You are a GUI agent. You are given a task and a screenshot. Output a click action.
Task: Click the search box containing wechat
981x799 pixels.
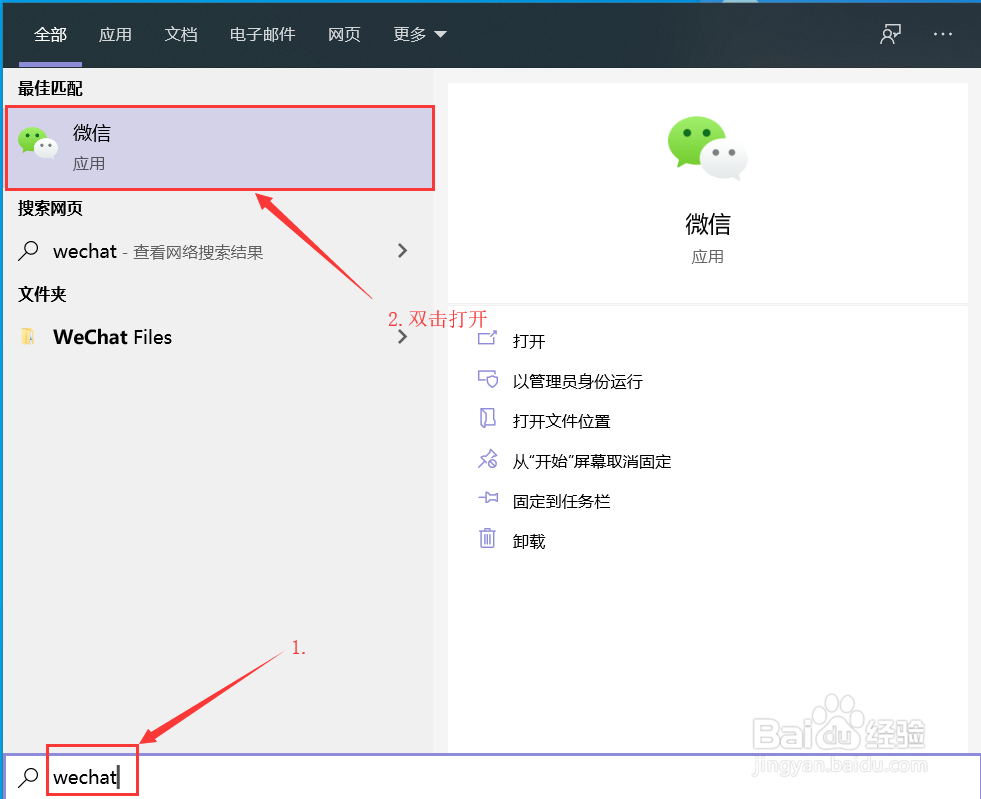(x=492, y=777)
